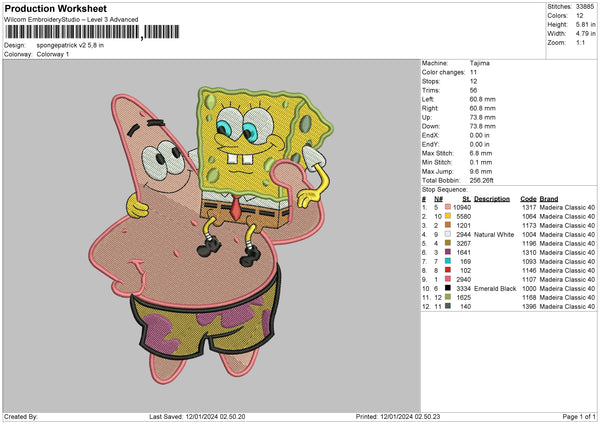Click the Code column header

coord(528,199)
